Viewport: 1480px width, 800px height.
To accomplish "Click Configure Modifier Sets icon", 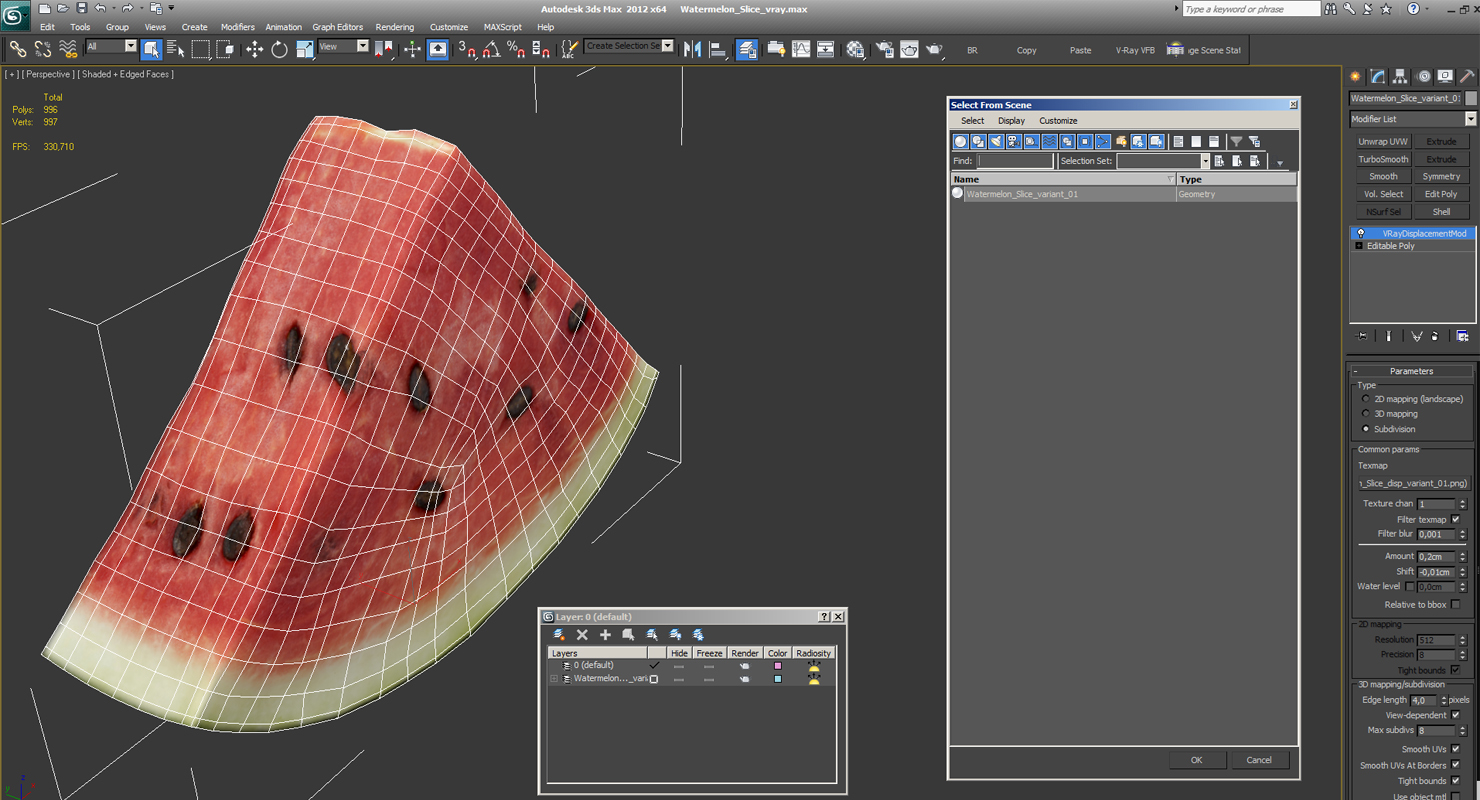I will (x=1462, y=336).
